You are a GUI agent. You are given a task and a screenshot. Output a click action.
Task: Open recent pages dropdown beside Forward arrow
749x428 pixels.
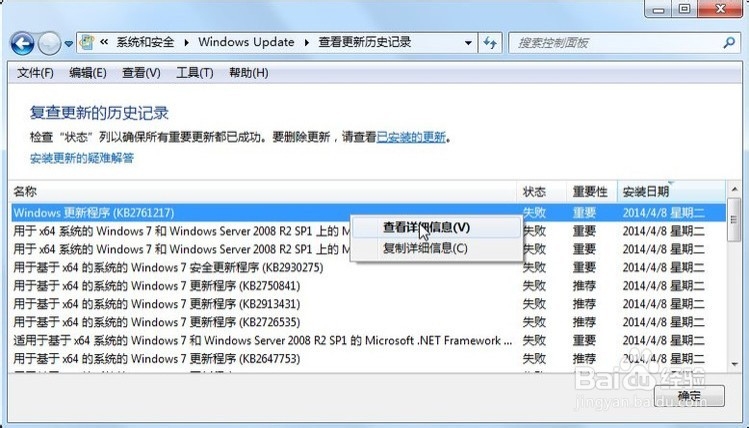coord(69,44)
